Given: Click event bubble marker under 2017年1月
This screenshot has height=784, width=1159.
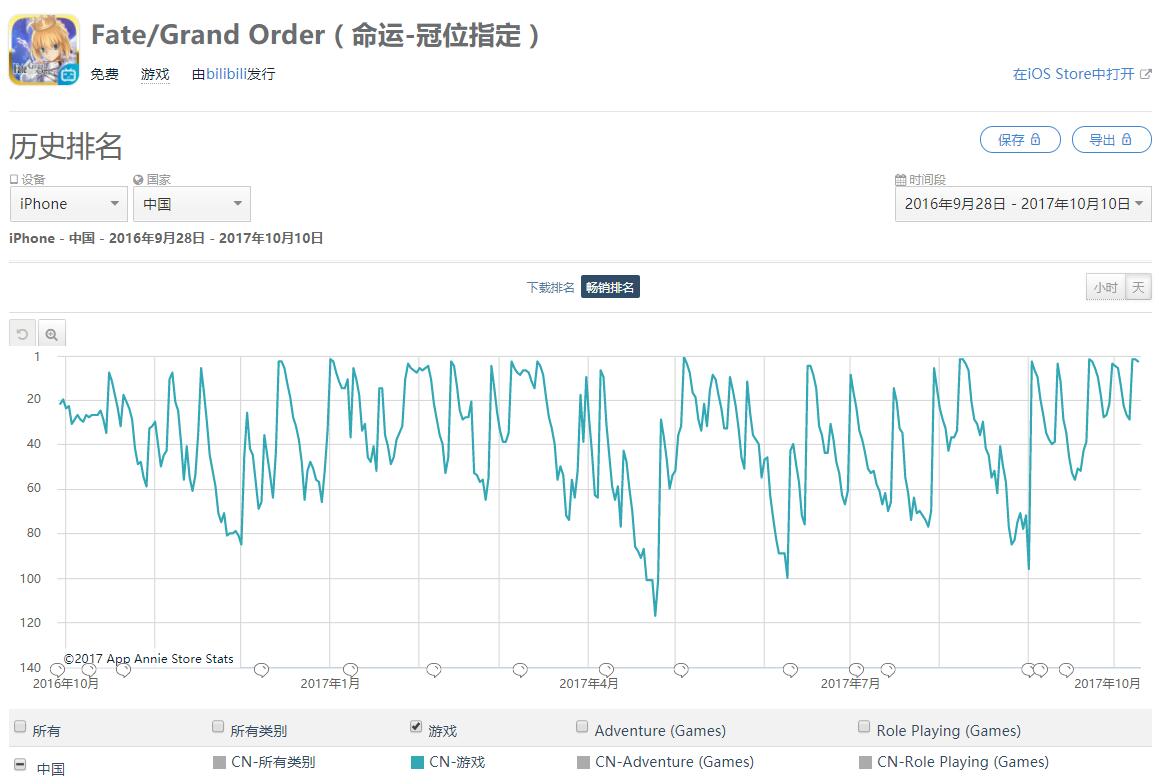Looking at the screenshot, I should pos(350,670).
